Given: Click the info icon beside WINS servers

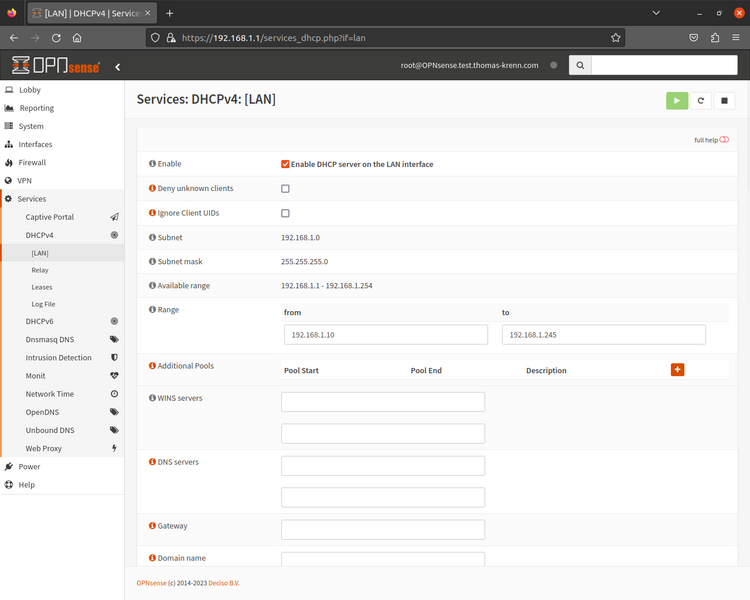Looking at the screenshot, I should click(x=152, y=398).
